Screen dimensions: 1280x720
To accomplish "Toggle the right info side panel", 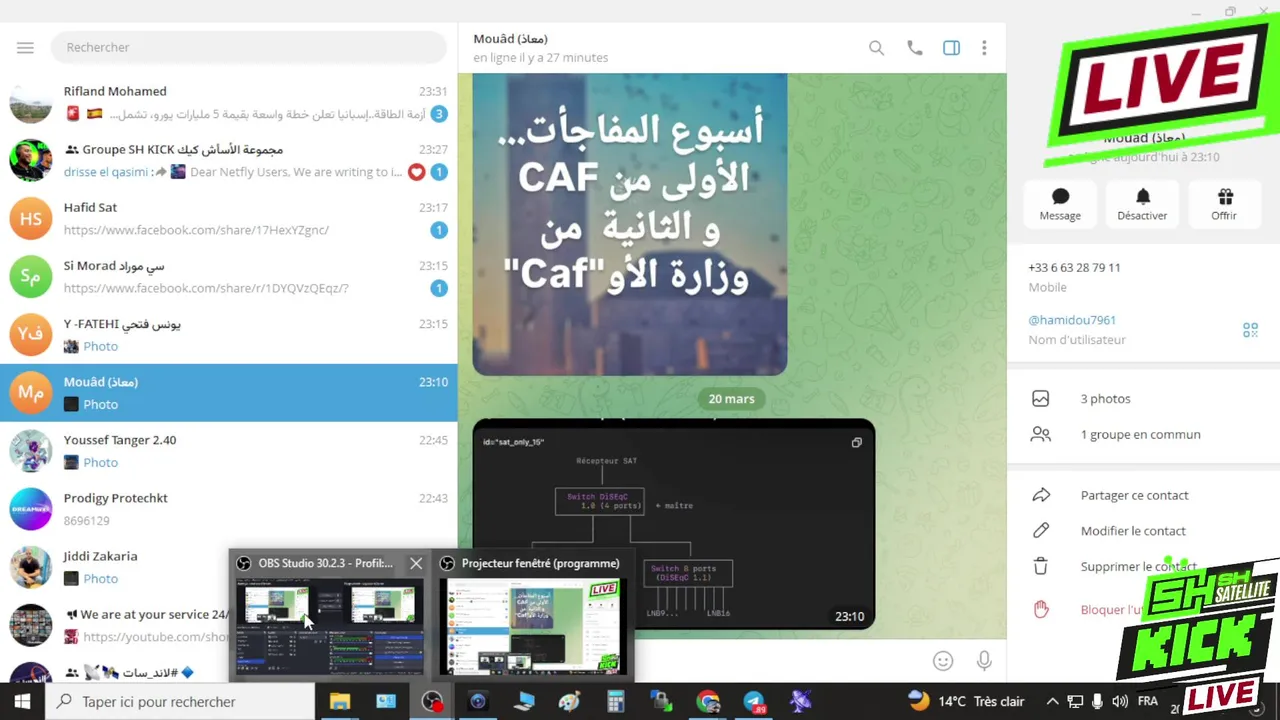I will [951, 47].
